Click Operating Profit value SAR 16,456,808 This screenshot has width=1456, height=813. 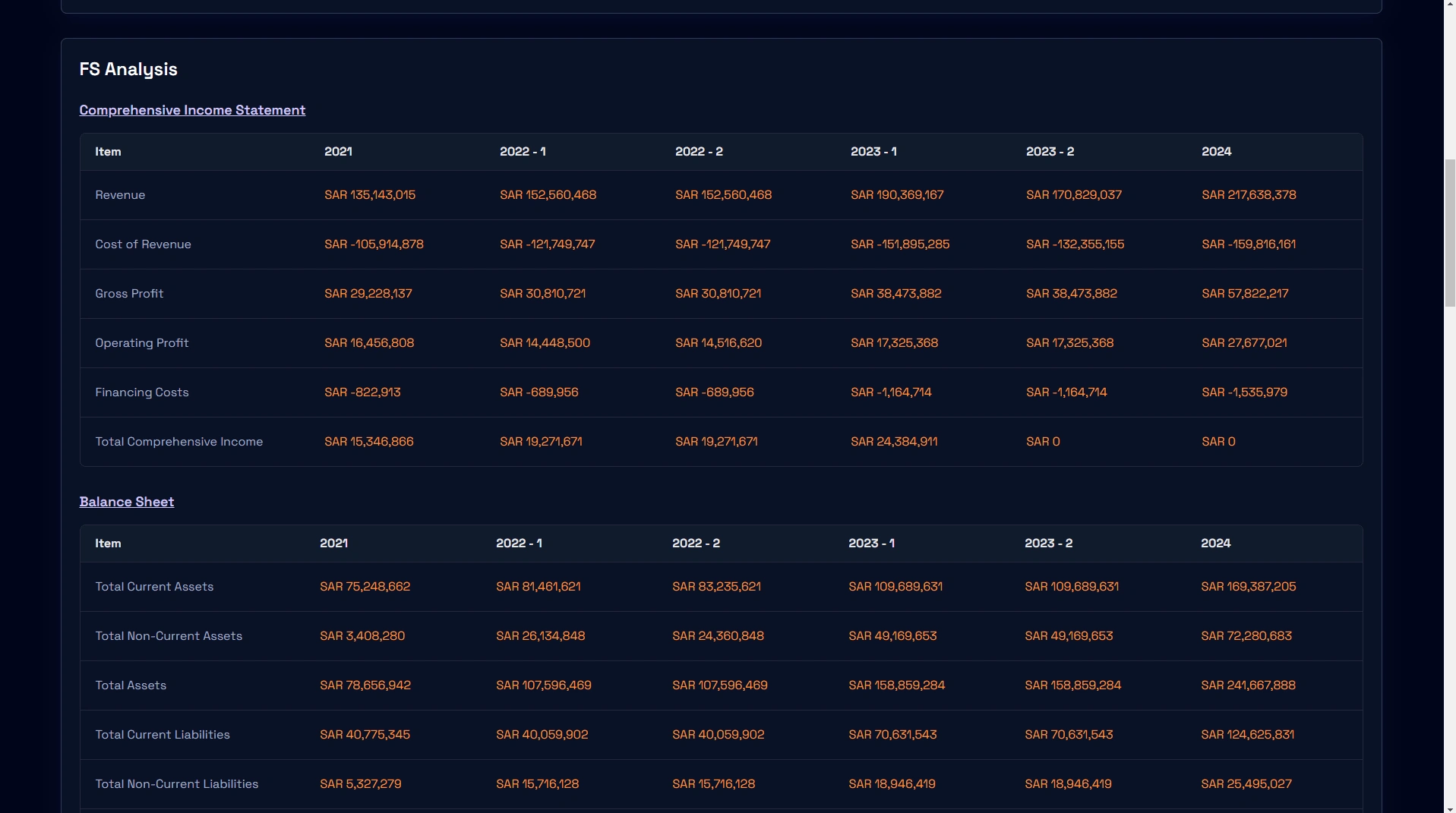[369, 343]
